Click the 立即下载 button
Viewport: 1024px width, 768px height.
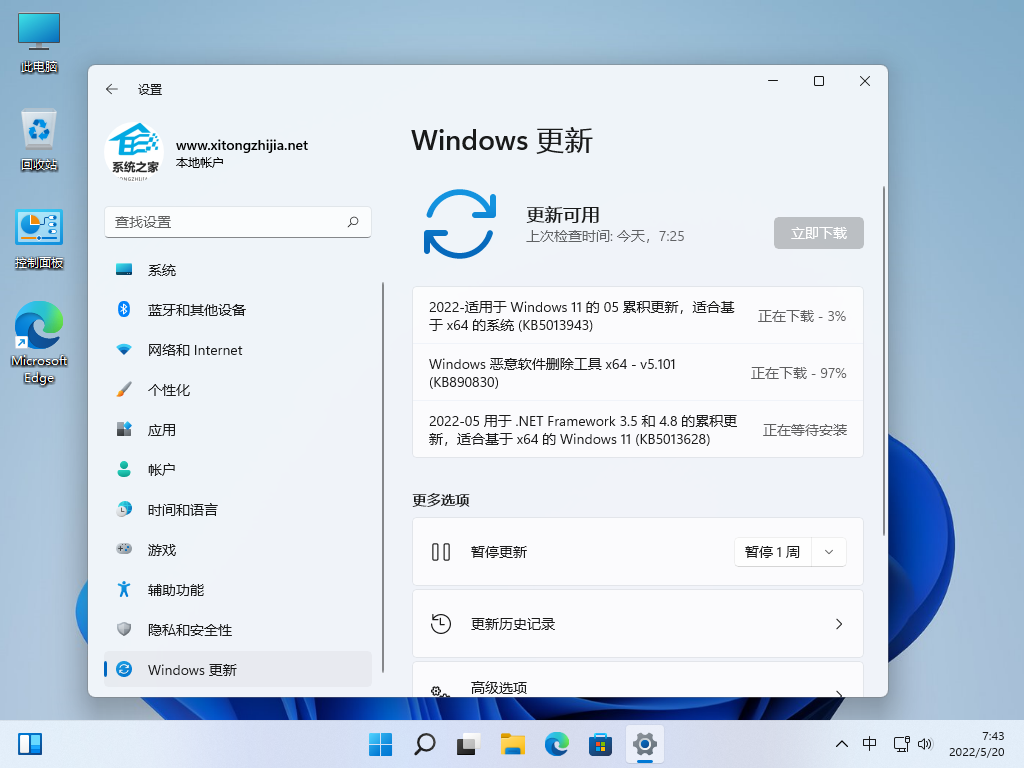pos(818,232)
